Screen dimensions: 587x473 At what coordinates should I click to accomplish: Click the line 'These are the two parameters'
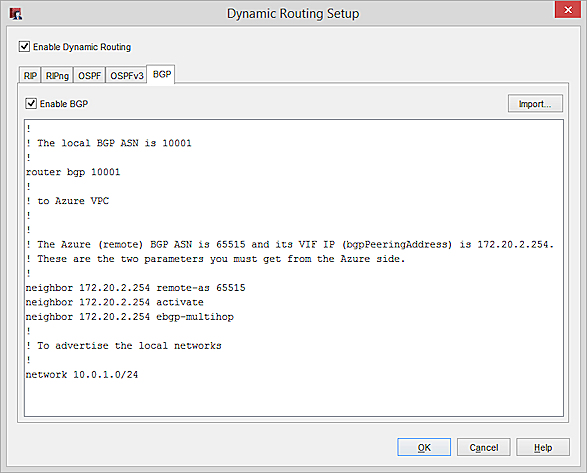pos(216,259)
